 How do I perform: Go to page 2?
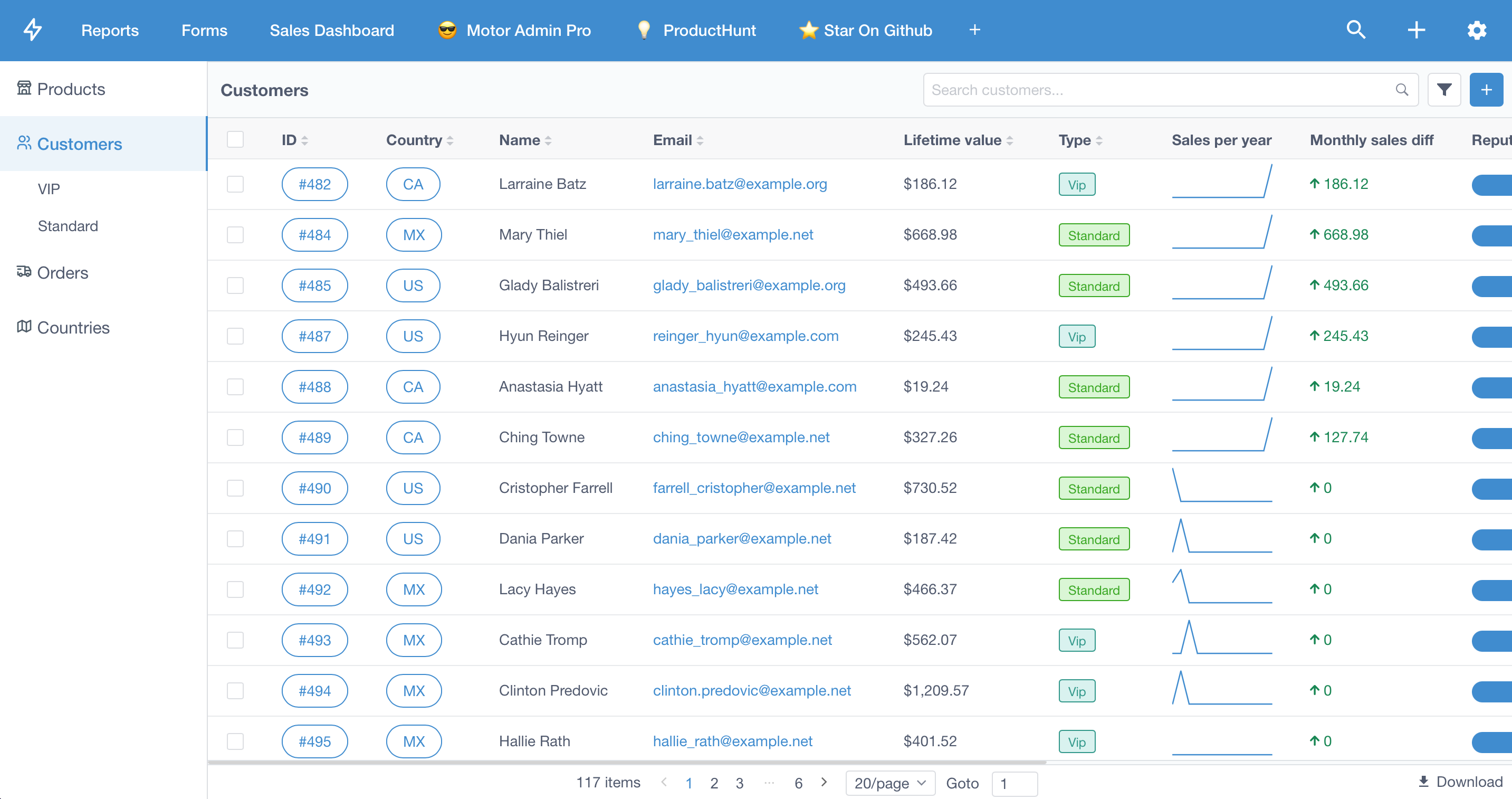[714, 783]
